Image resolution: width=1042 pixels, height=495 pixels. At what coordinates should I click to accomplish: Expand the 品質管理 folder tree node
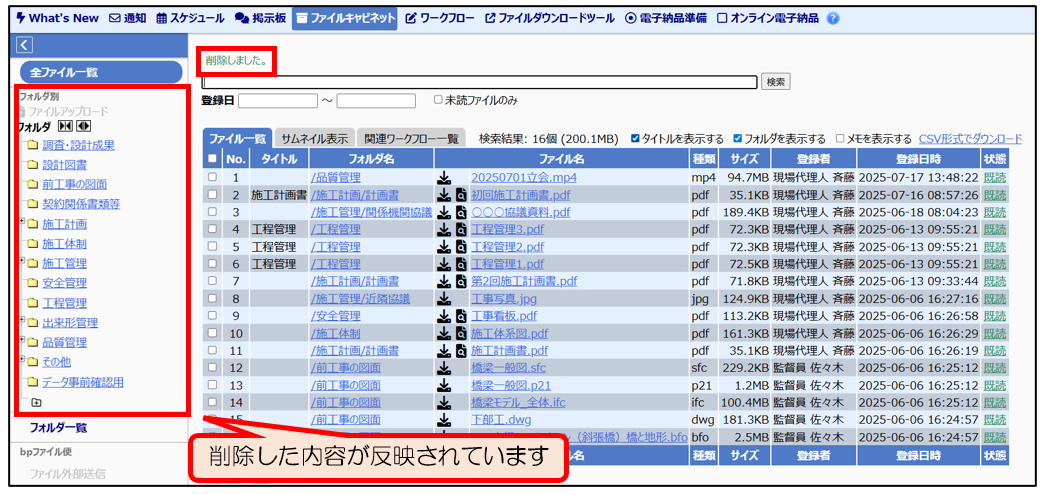click(x=22, y=341)
